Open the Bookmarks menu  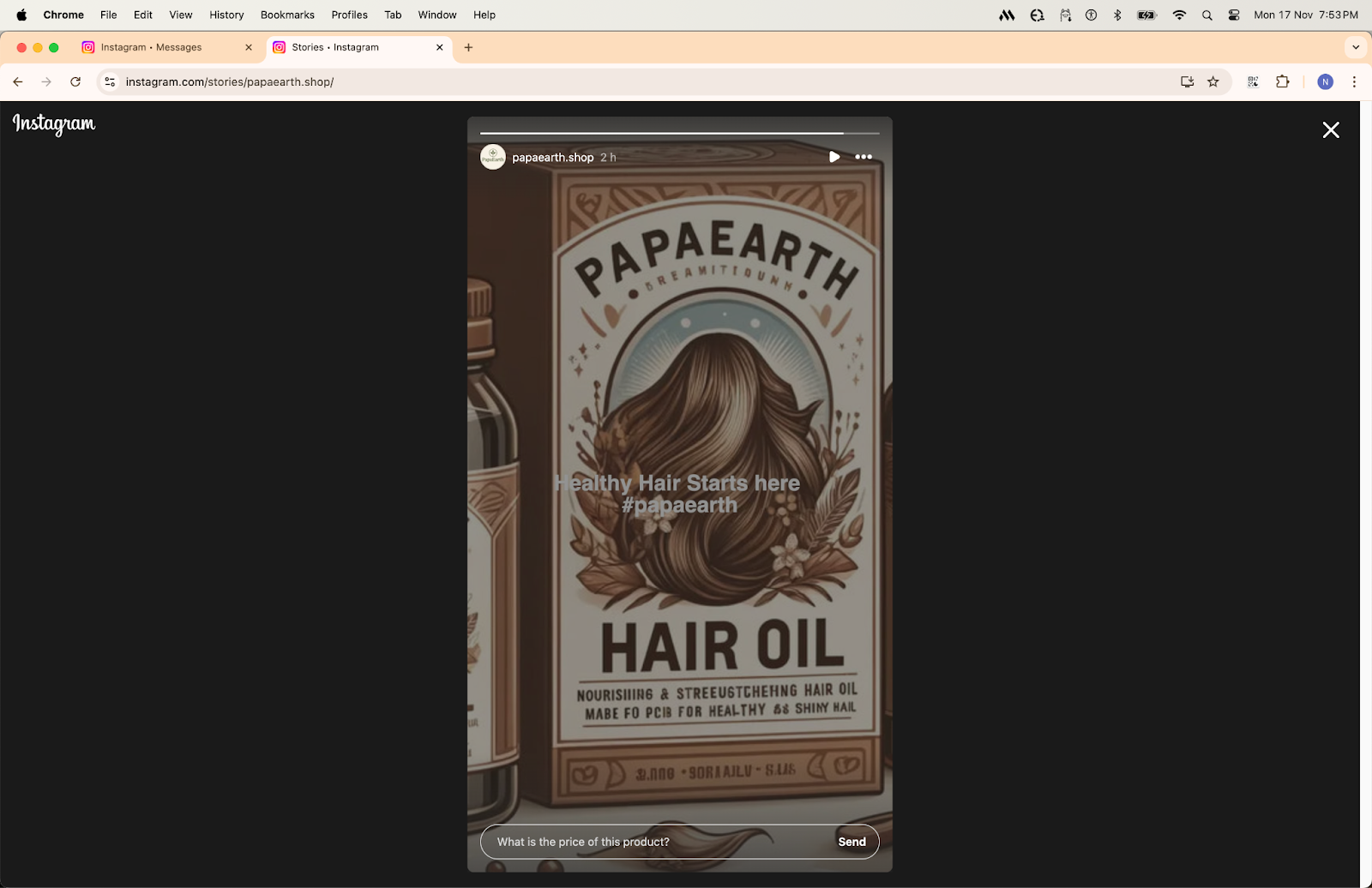(x=287, y=15)
